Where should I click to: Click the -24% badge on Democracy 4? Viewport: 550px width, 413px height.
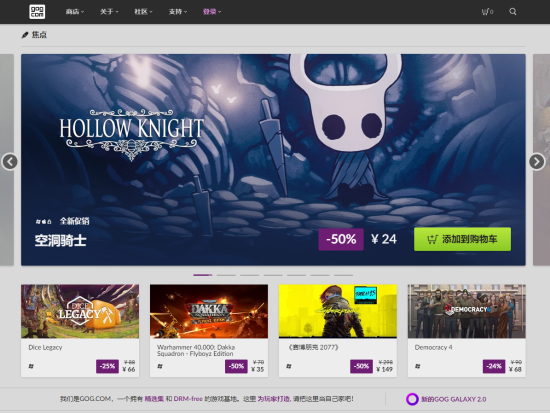[x=494, y=366]
